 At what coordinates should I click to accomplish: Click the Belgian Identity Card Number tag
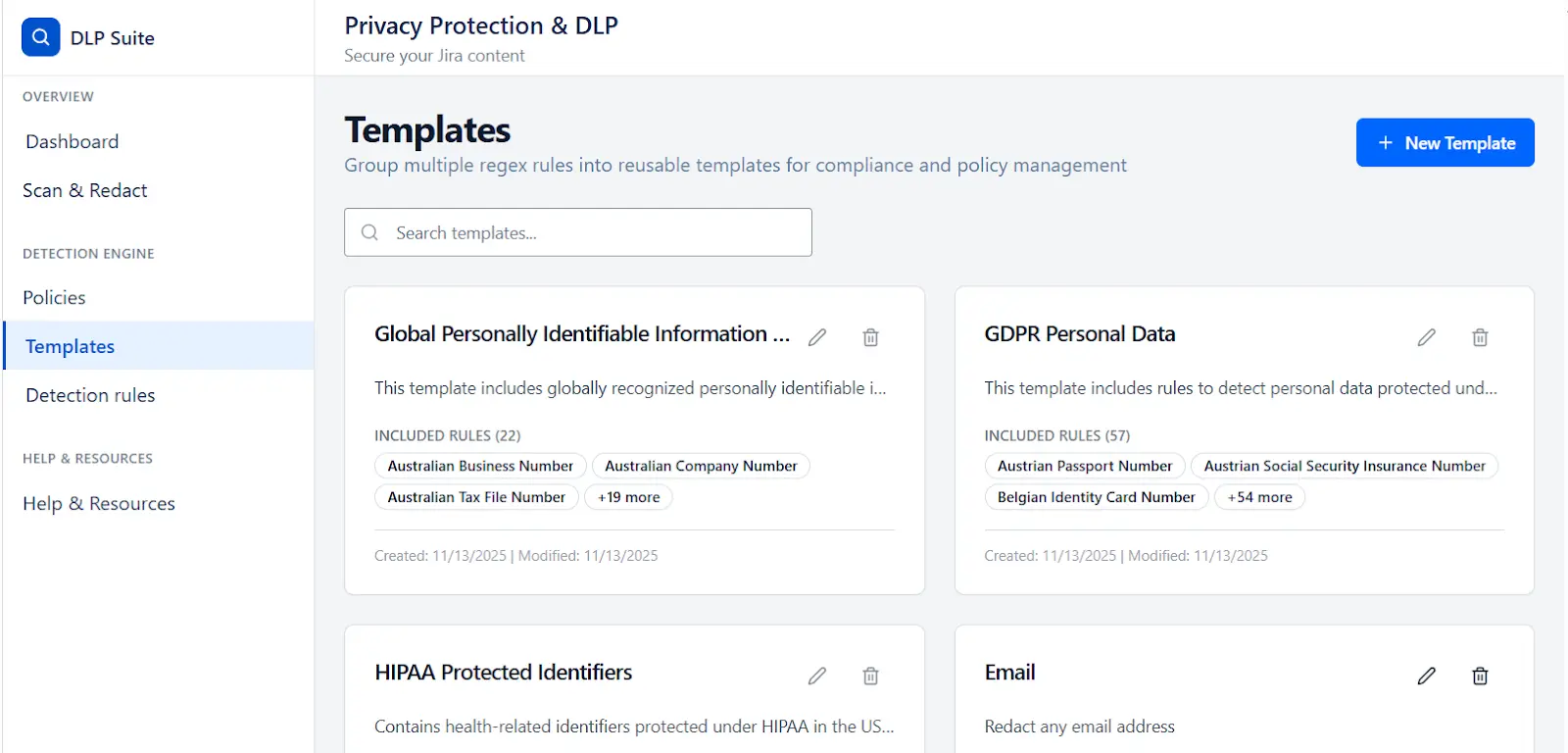coord(1097,497)
